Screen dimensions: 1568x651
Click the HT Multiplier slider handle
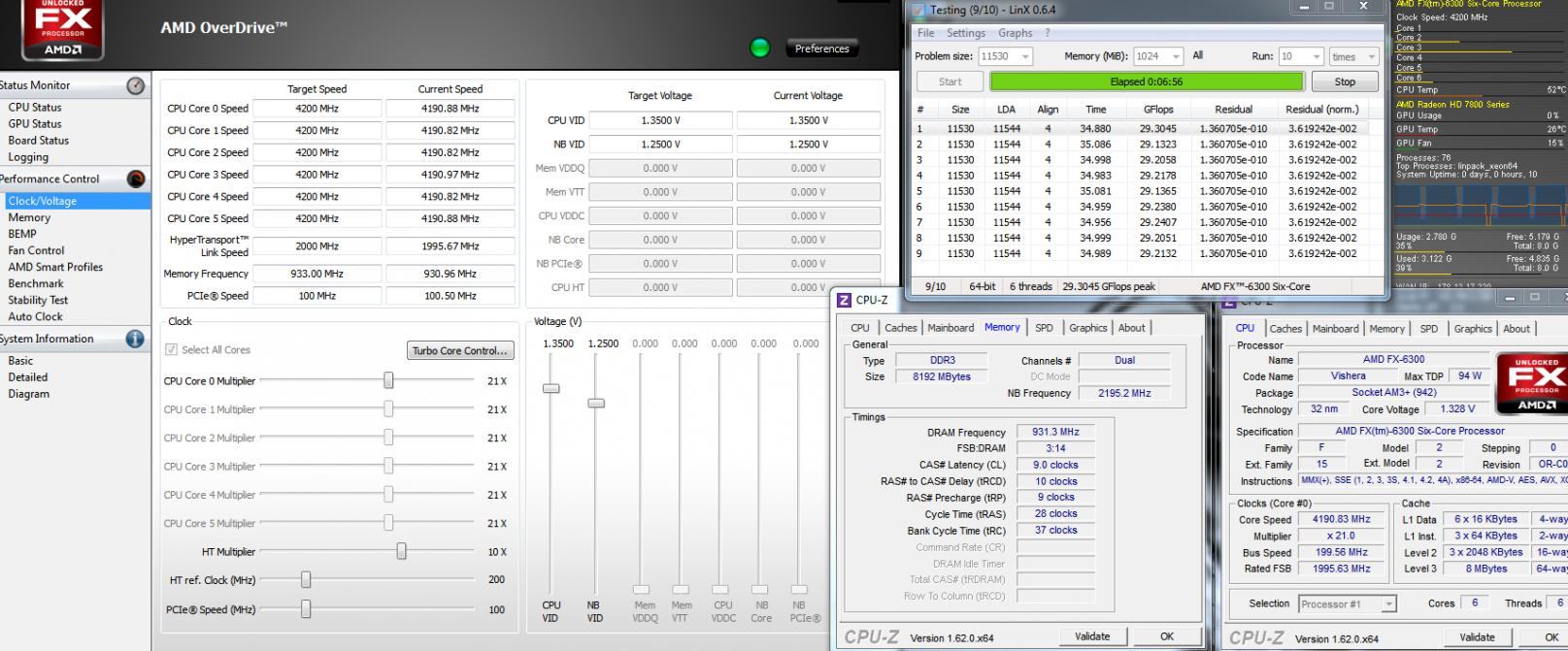tap(401, 551)
